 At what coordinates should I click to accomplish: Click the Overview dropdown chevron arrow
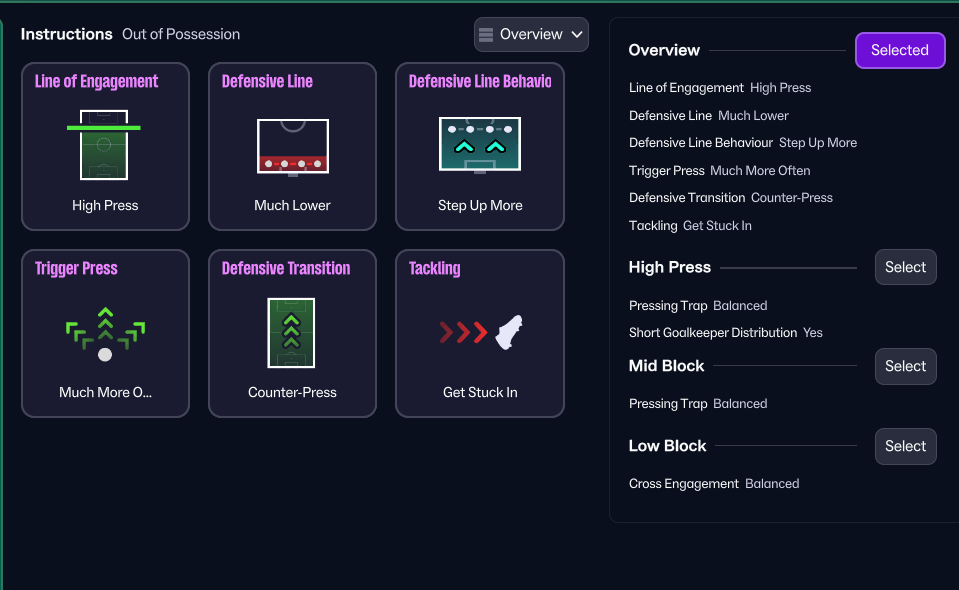point(576,35)
